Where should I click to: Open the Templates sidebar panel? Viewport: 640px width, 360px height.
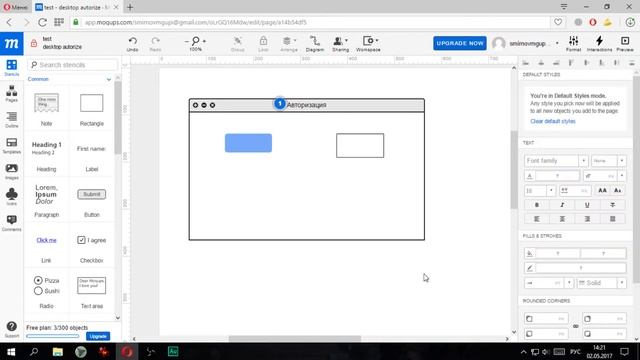tap(11, 145)
